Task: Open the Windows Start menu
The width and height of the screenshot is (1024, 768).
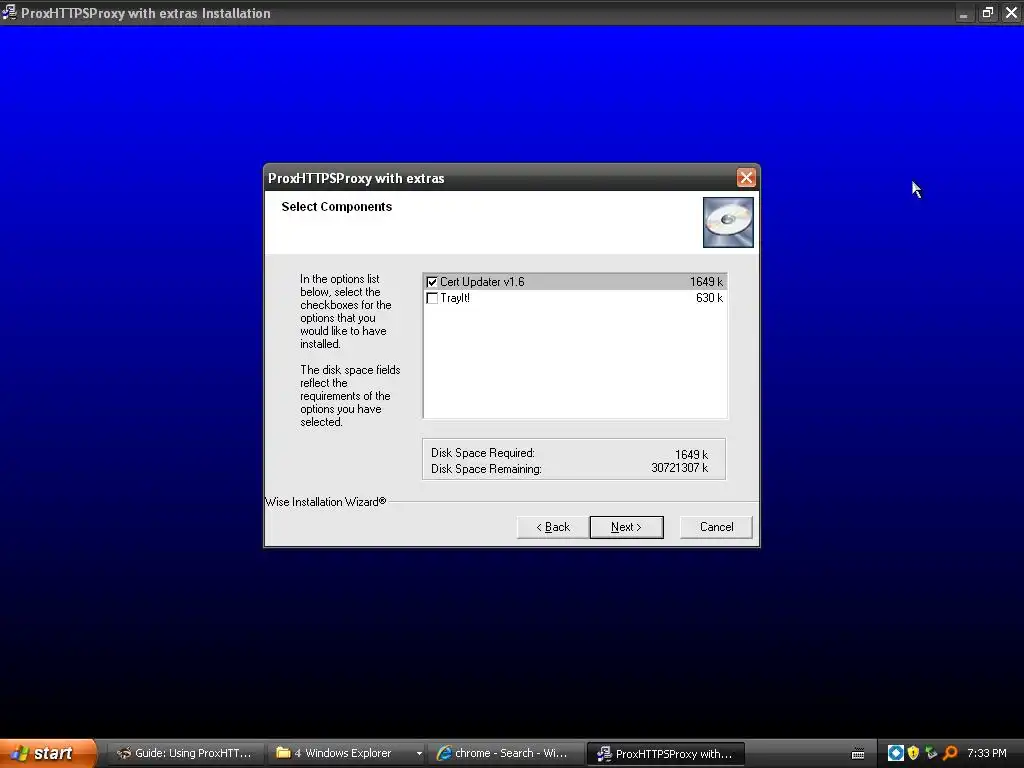Action: pos(48,753)
